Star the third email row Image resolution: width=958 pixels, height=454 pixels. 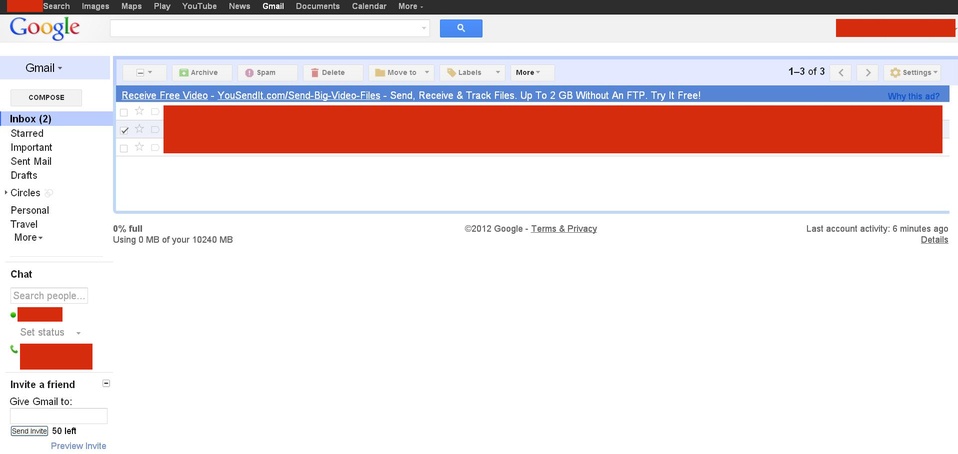coord(139,147)
